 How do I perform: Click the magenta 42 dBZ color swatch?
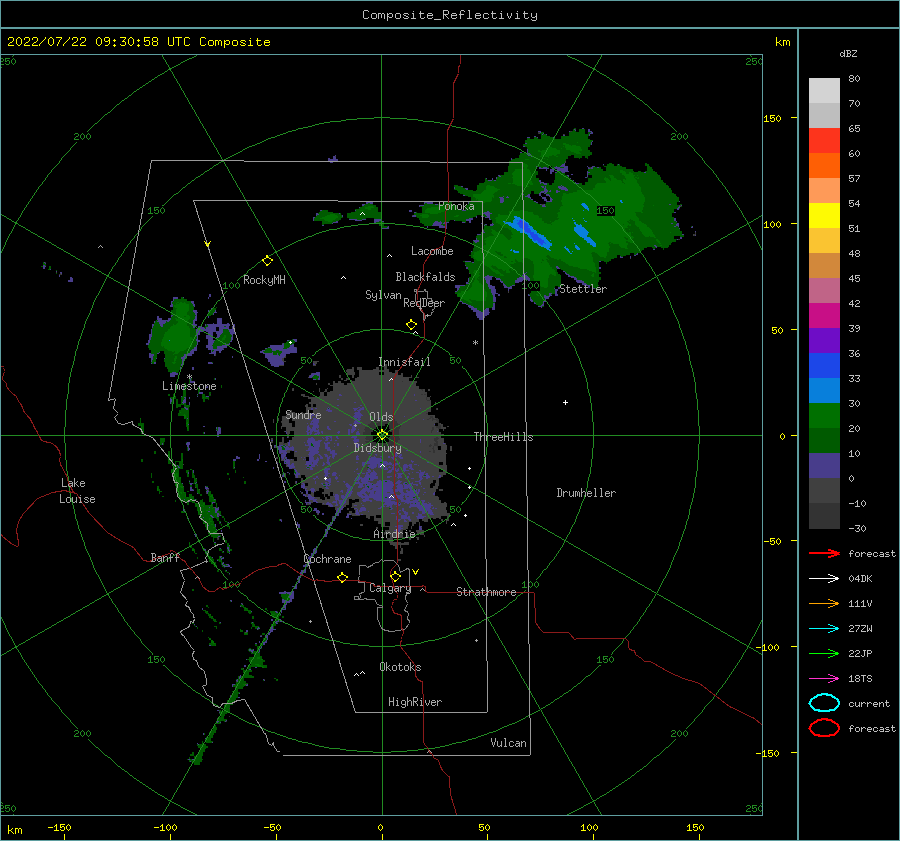[824, 315]
